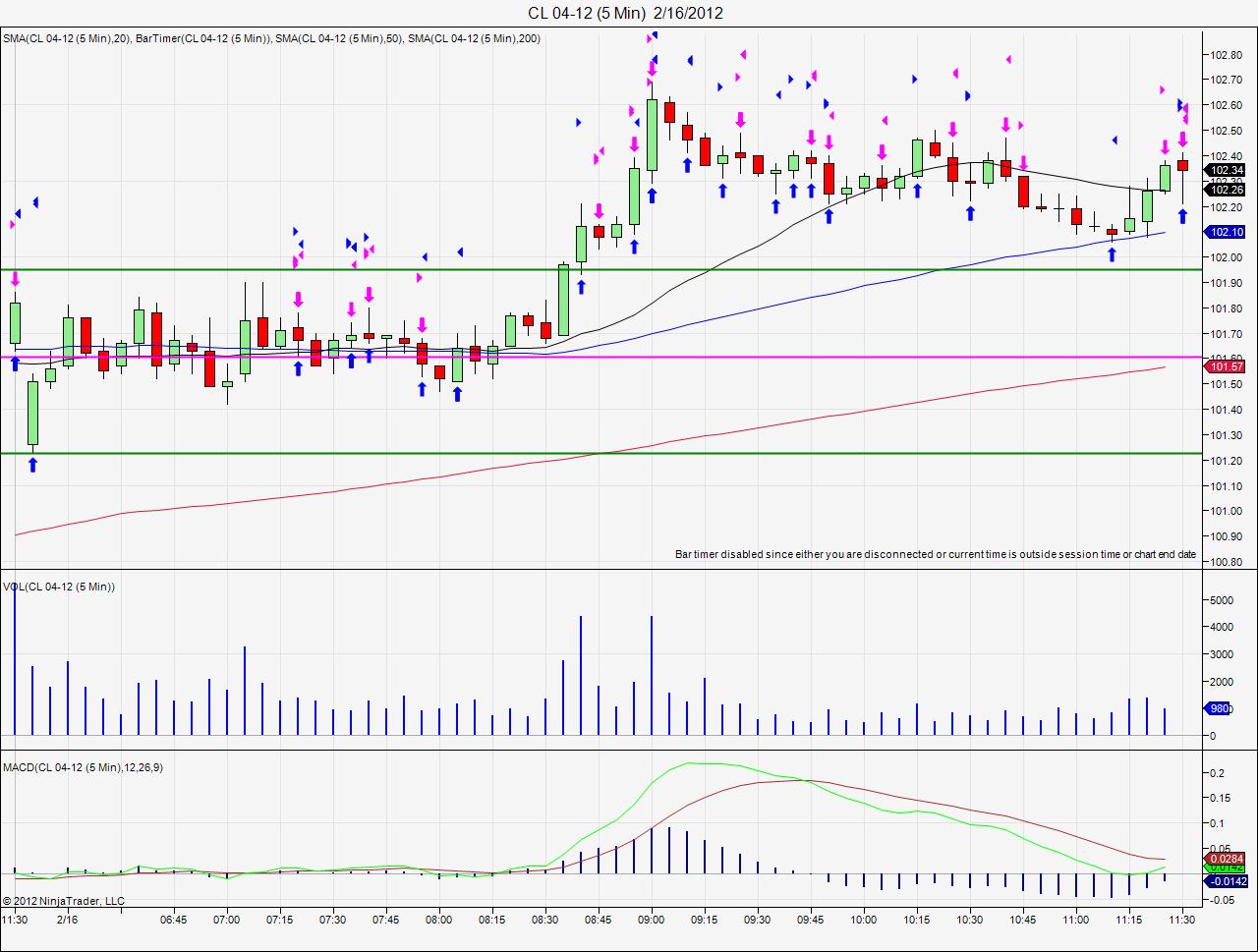Click the 102.00 price axis label
Viewport: 1258px width, 952px height.
(1227, 257)
